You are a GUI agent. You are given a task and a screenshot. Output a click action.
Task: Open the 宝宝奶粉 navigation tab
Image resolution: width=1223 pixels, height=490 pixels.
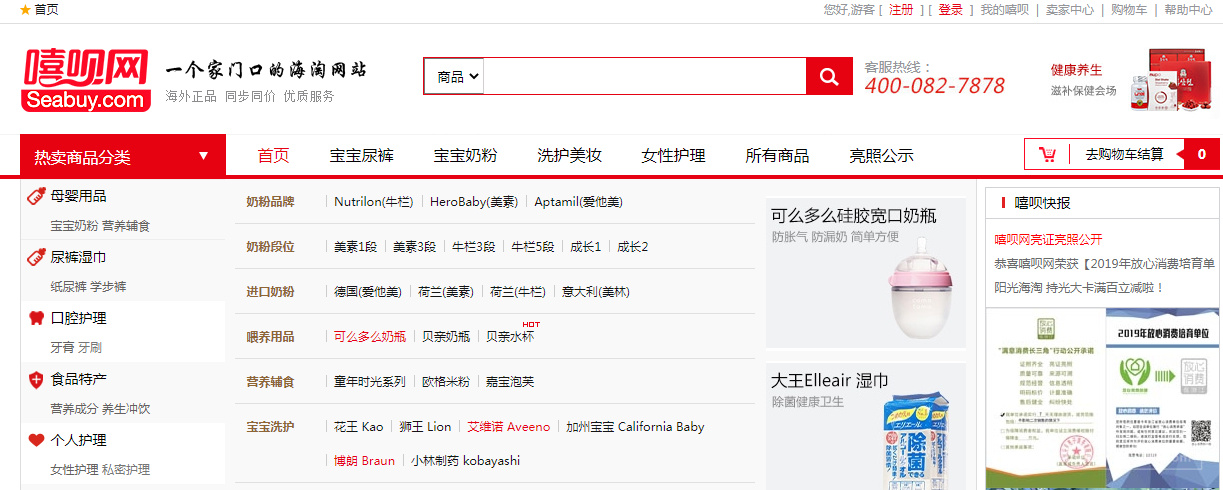[465, 155]
